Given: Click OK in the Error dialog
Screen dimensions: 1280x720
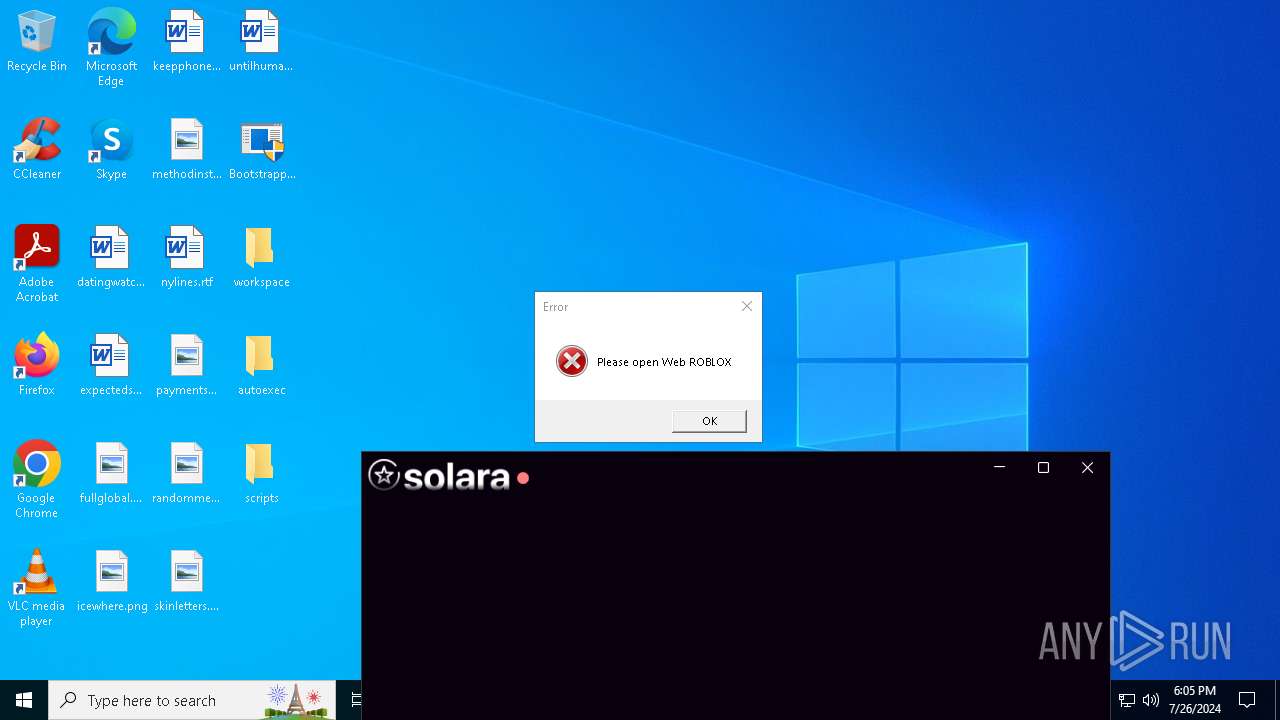Looking at the screenshot, I should tap(709, 421).
